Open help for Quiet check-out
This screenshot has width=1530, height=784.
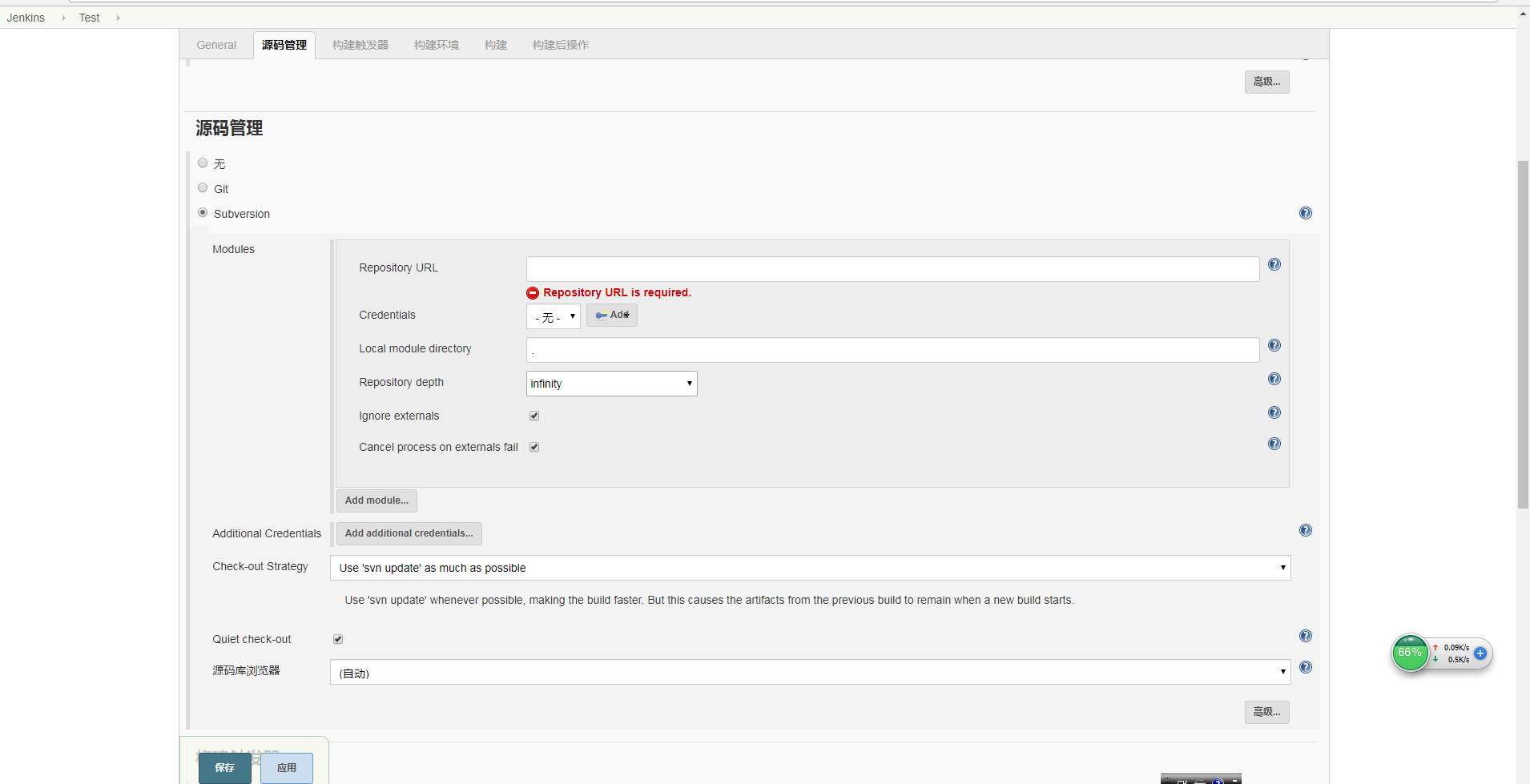click(1305, 636)
